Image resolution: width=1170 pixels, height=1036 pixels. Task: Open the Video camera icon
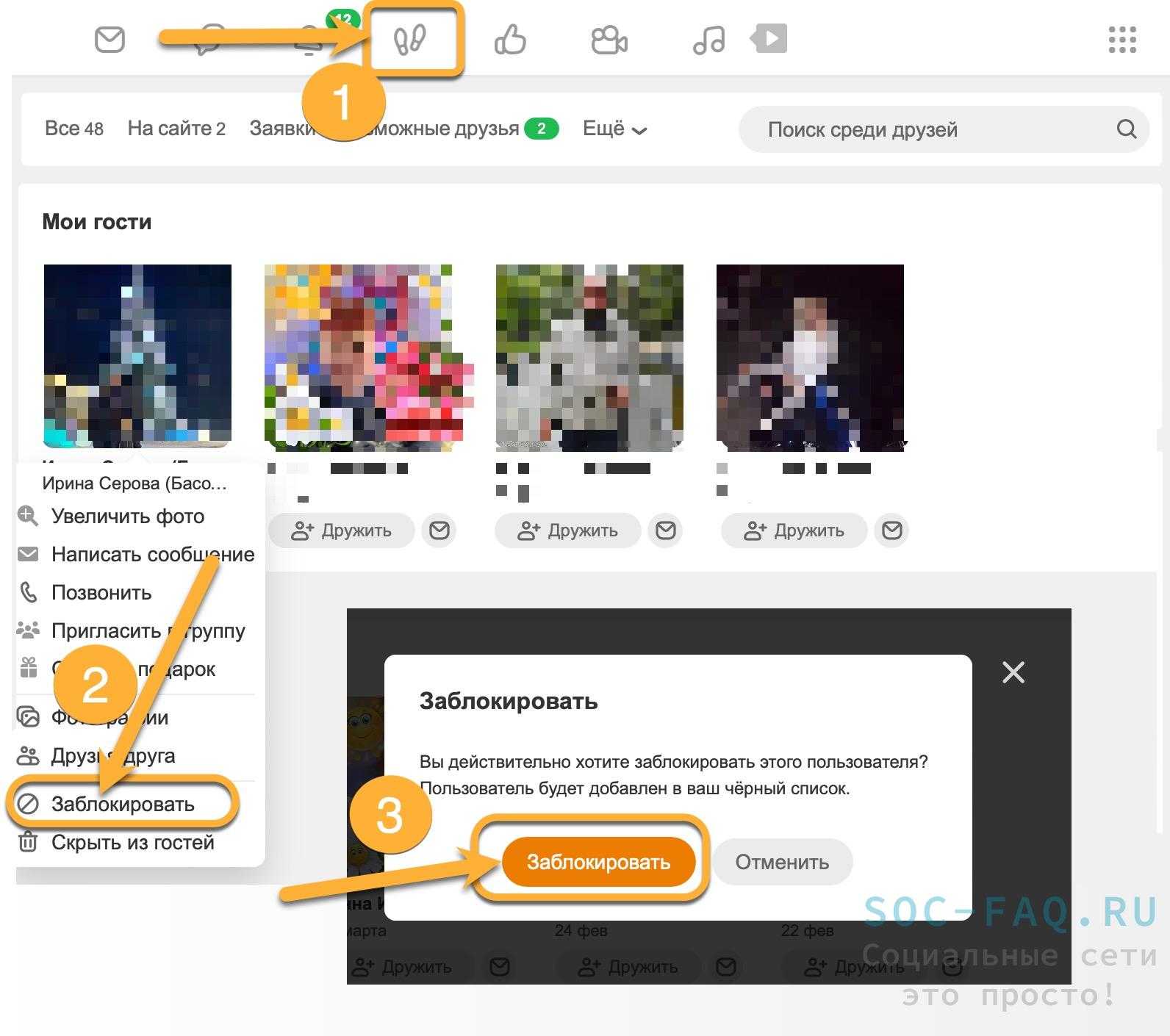(x=609, y=40)
